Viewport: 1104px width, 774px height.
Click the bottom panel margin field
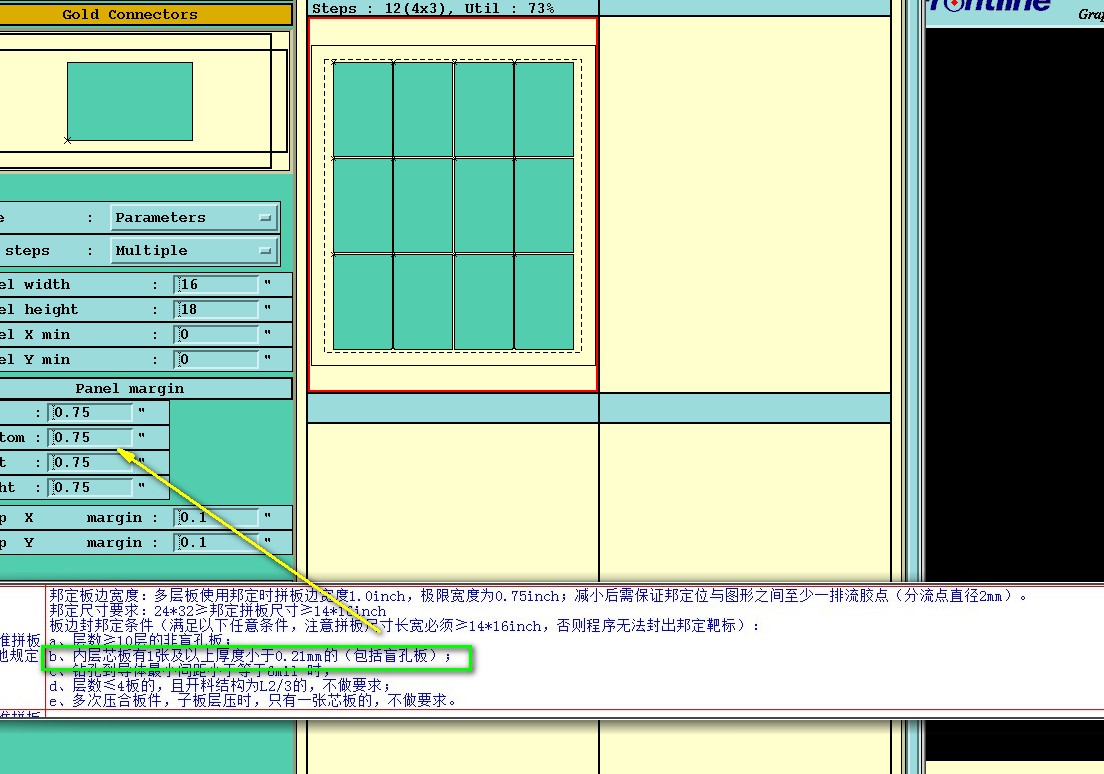point(90,437)
